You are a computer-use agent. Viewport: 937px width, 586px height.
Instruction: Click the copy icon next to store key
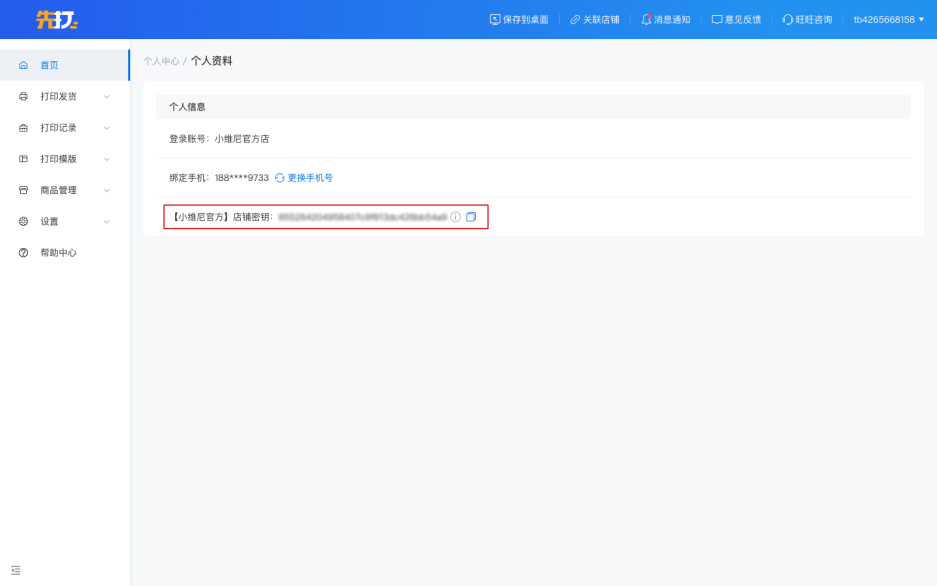(x=471, y=217)
